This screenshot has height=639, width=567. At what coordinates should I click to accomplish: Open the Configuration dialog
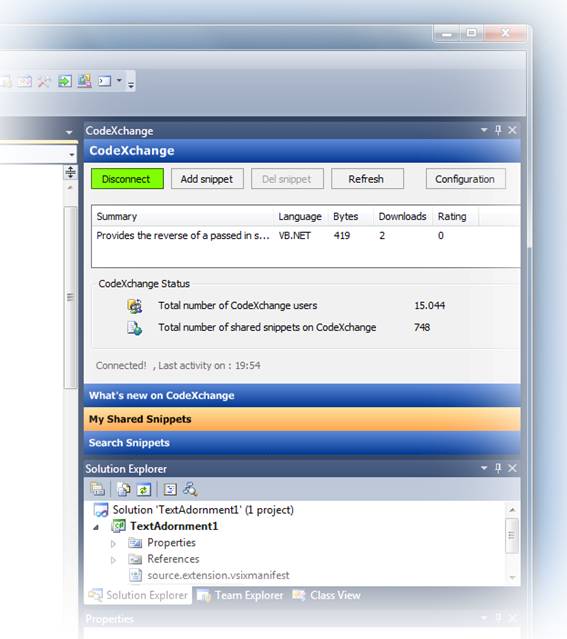tap(466, 179)
